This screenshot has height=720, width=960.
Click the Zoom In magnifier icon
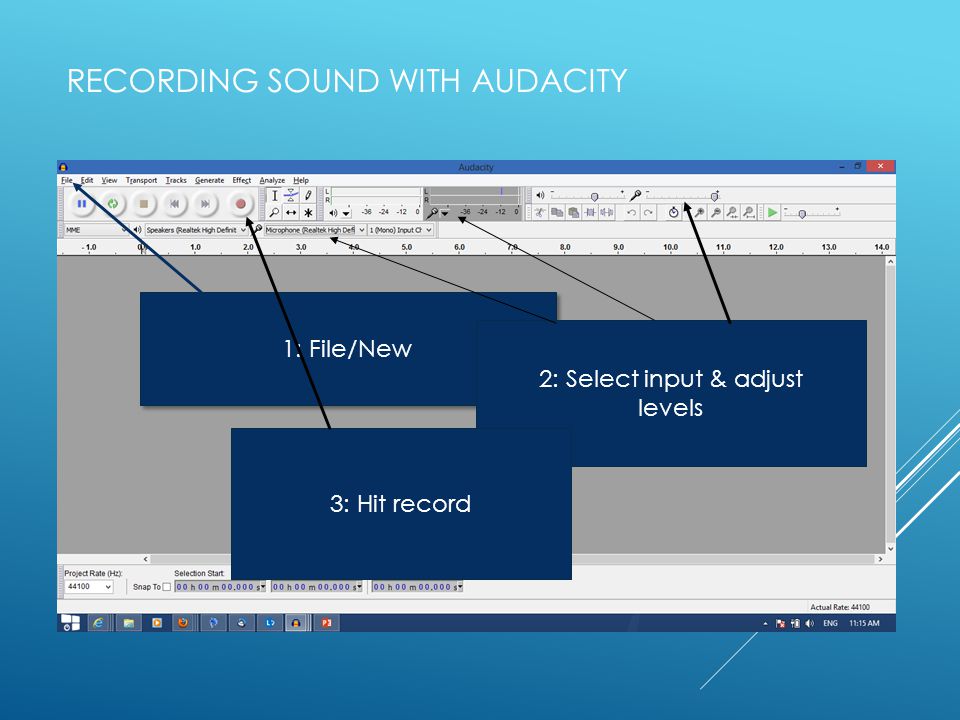(x=699, y=212)
